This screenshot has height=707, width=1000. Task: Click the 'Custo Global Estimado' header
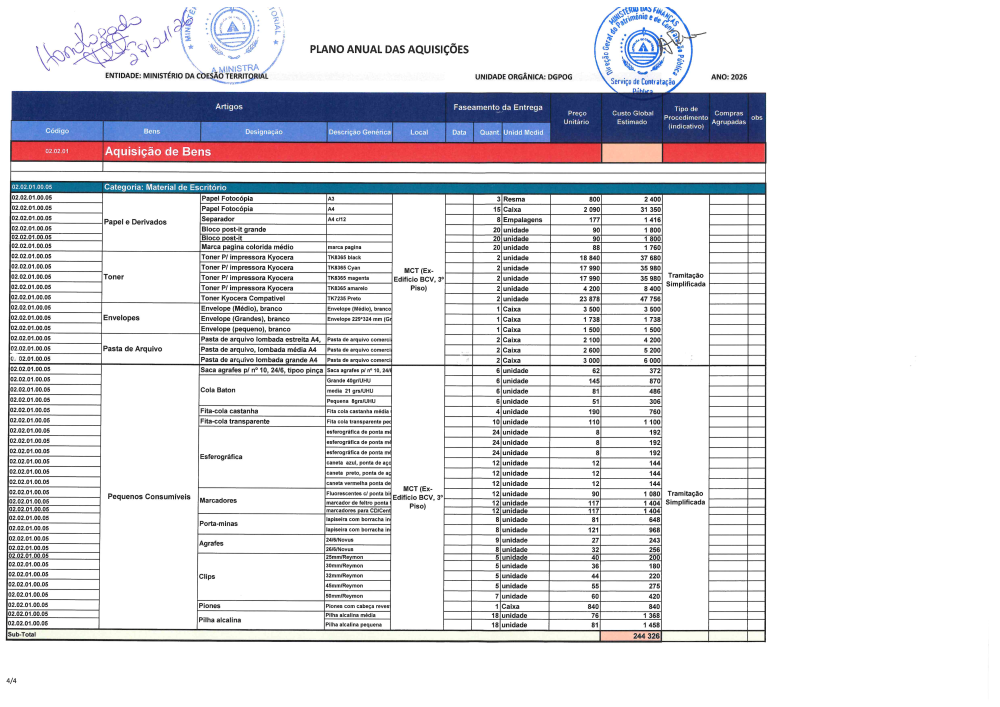(x=632, y=117)
